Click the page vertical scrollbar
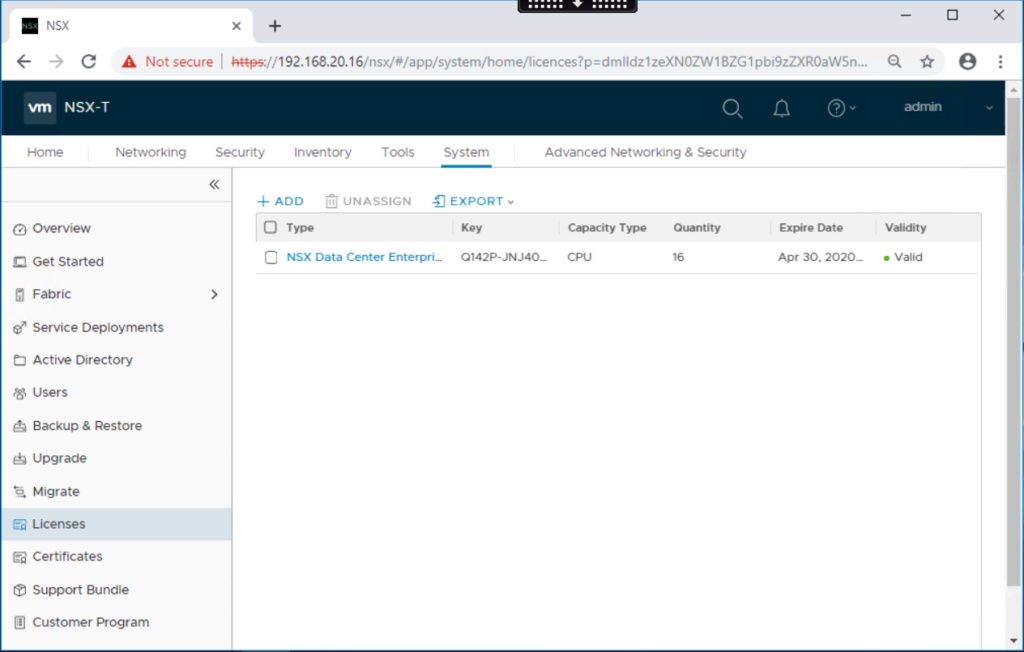The height and width of the screenshot is (652, 1024). tap(1013, 342)
